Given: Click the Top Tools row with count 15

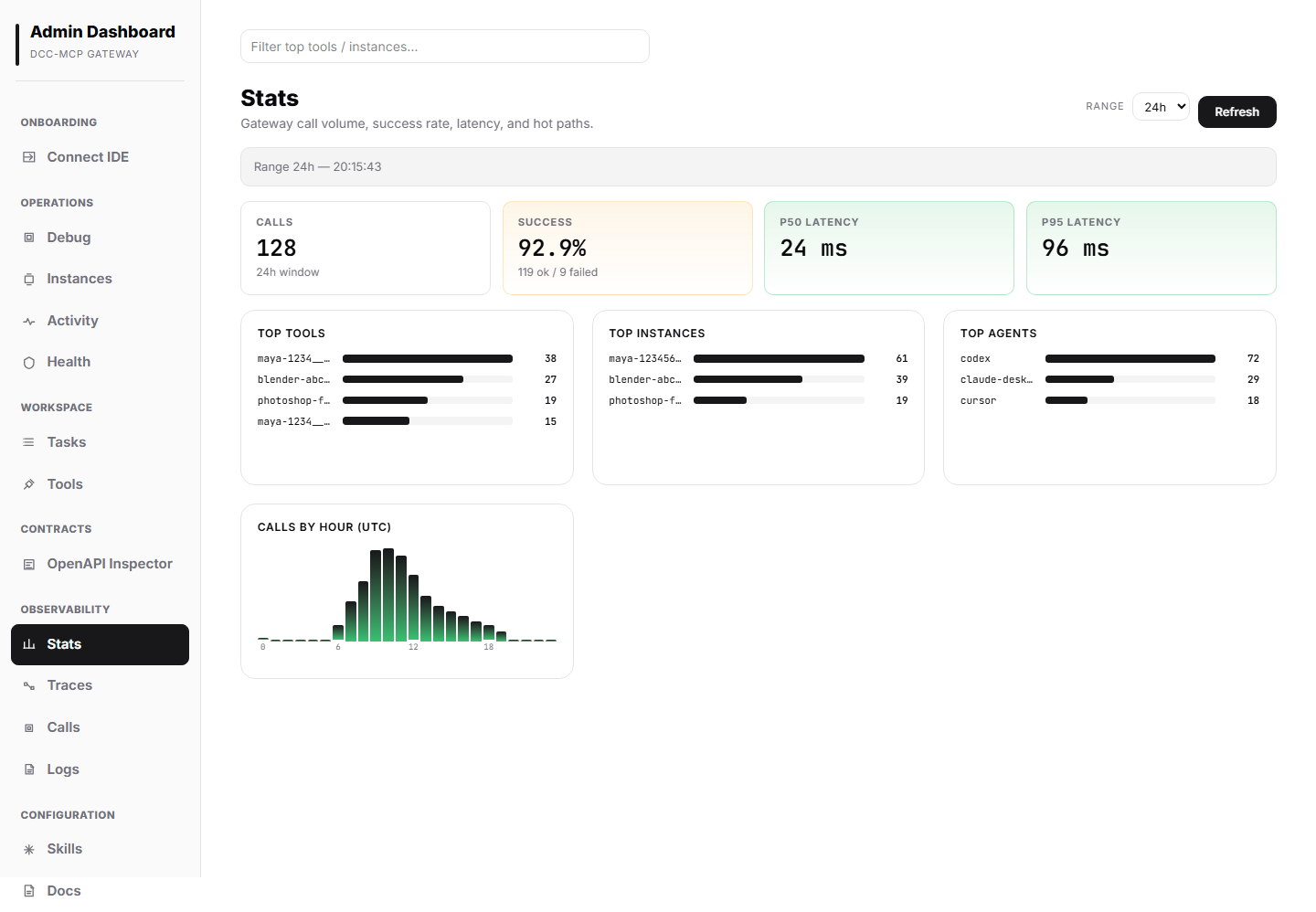Looking at the screenshot, I should (x=407, y=421).
